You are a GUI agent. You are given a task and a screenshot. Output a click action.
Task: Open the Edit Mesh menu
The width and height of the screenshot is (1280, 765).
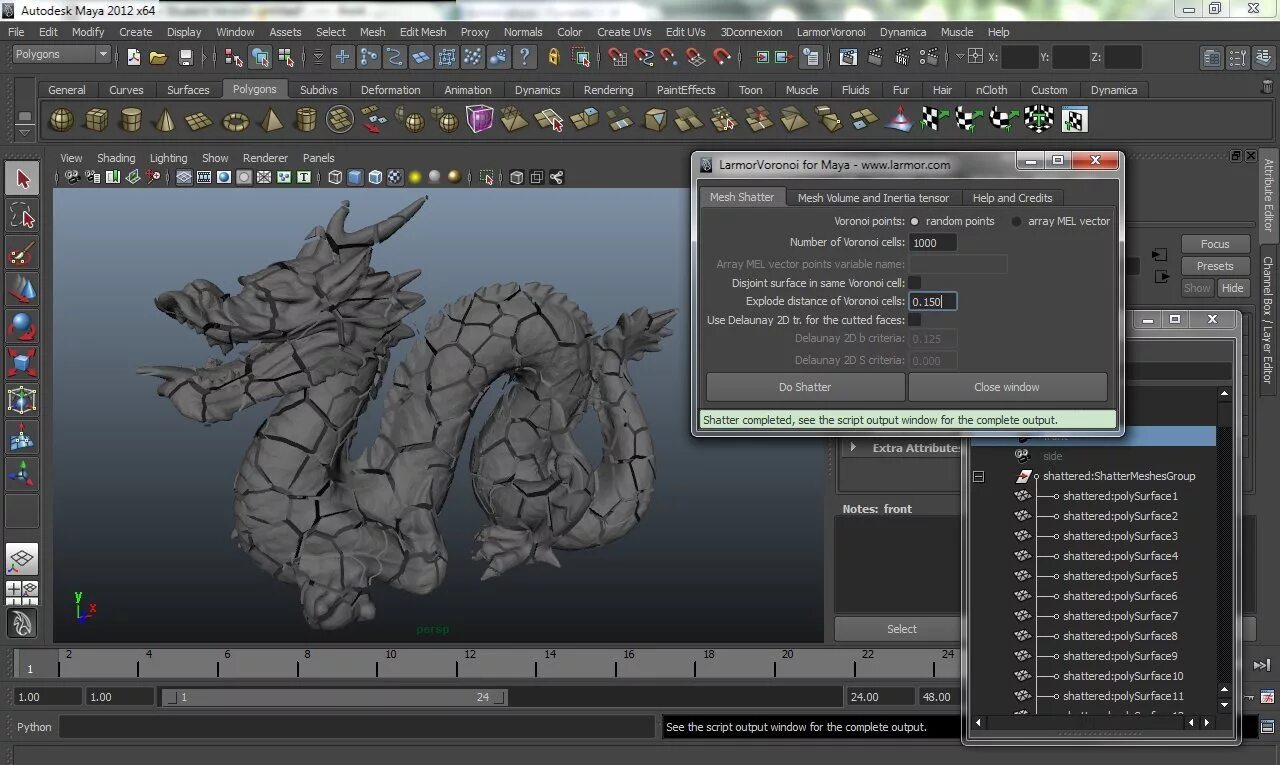[x=423, y=32]
